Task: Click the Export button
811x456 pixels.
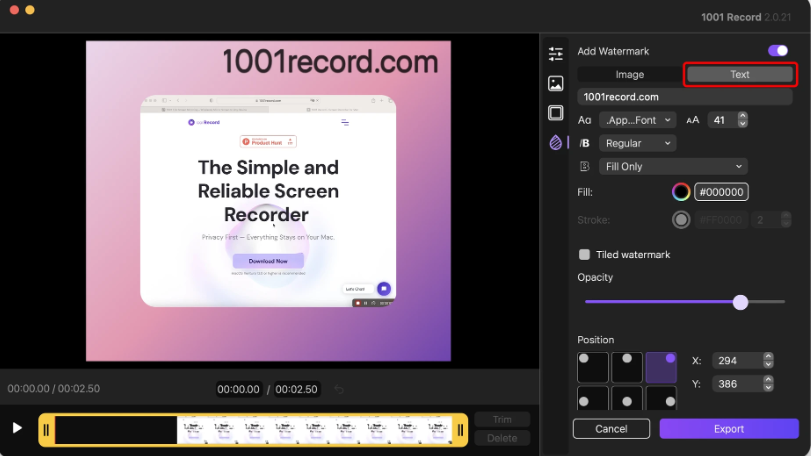Action: pyautogui.click(x=729, y=429)
